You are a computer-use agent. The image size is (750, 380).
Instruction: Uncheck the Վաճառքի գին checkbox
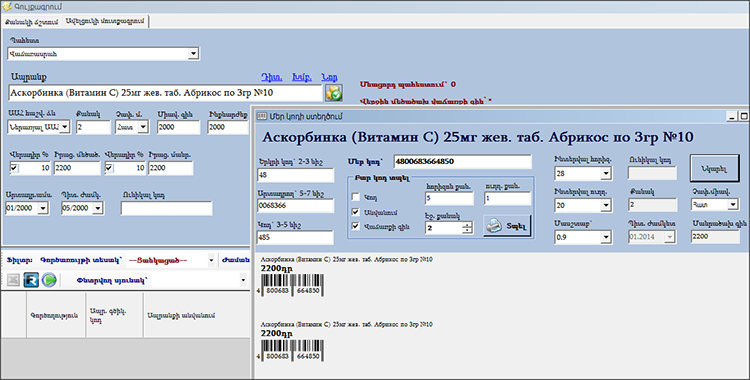355,226
